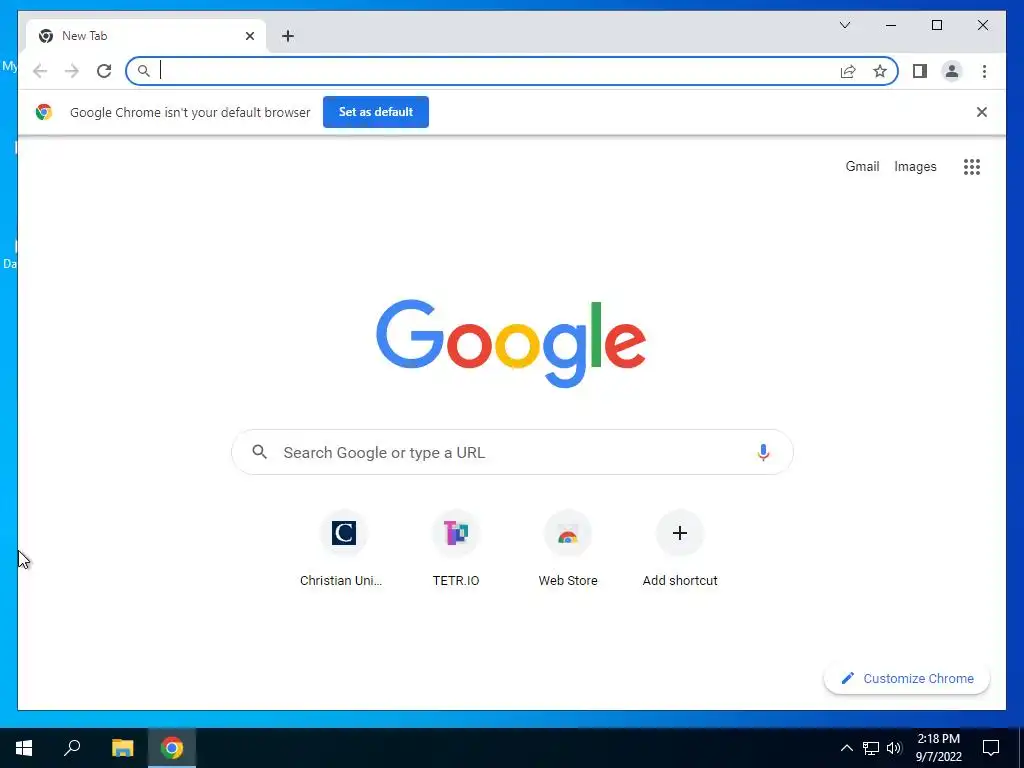Go forward with the forward arrow
This screenshot has height=768, width=1024.
click(x=72, y=71)
